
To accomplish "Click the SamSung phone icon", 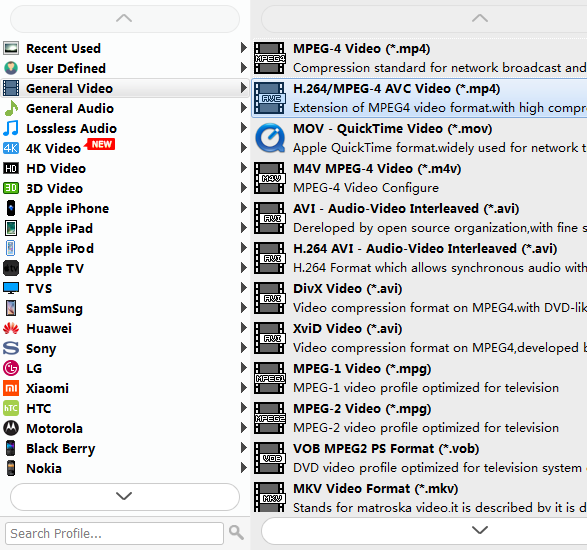I will tap(11, 308).
